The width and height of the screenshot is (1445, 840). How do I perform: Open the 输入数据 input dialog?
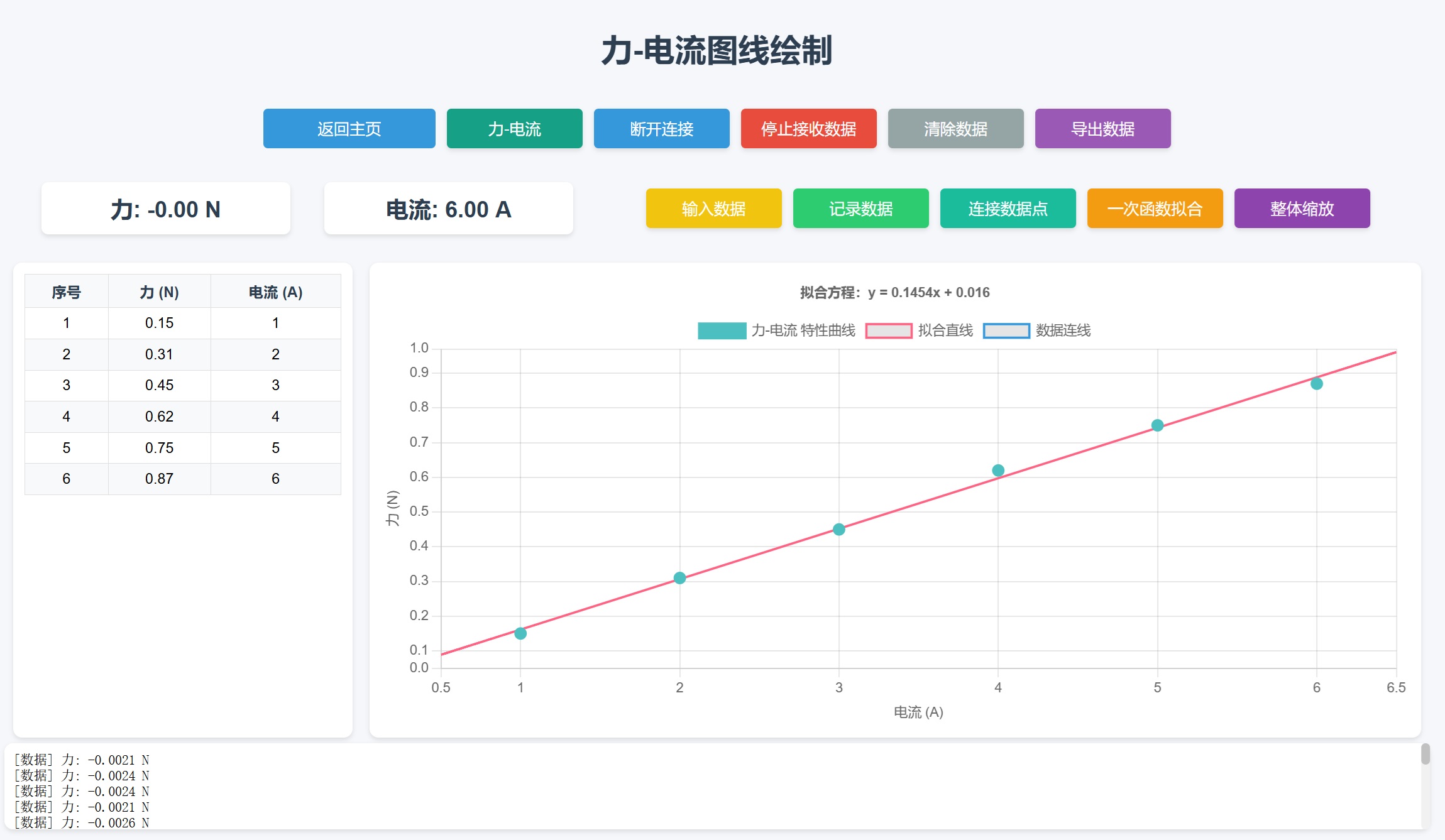pos(713,208)
